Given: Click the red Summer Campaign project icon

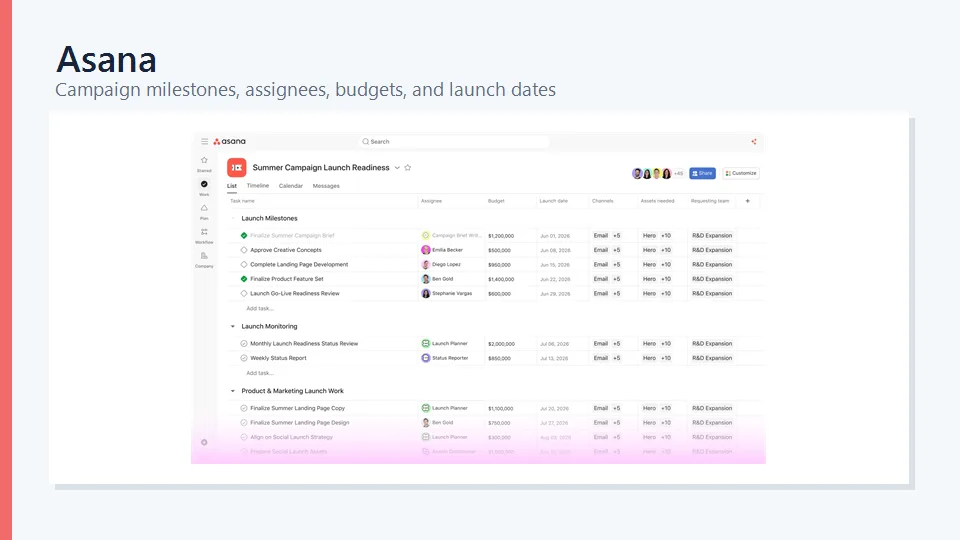Looking at the screenshot, I should [x=236, y=168].
